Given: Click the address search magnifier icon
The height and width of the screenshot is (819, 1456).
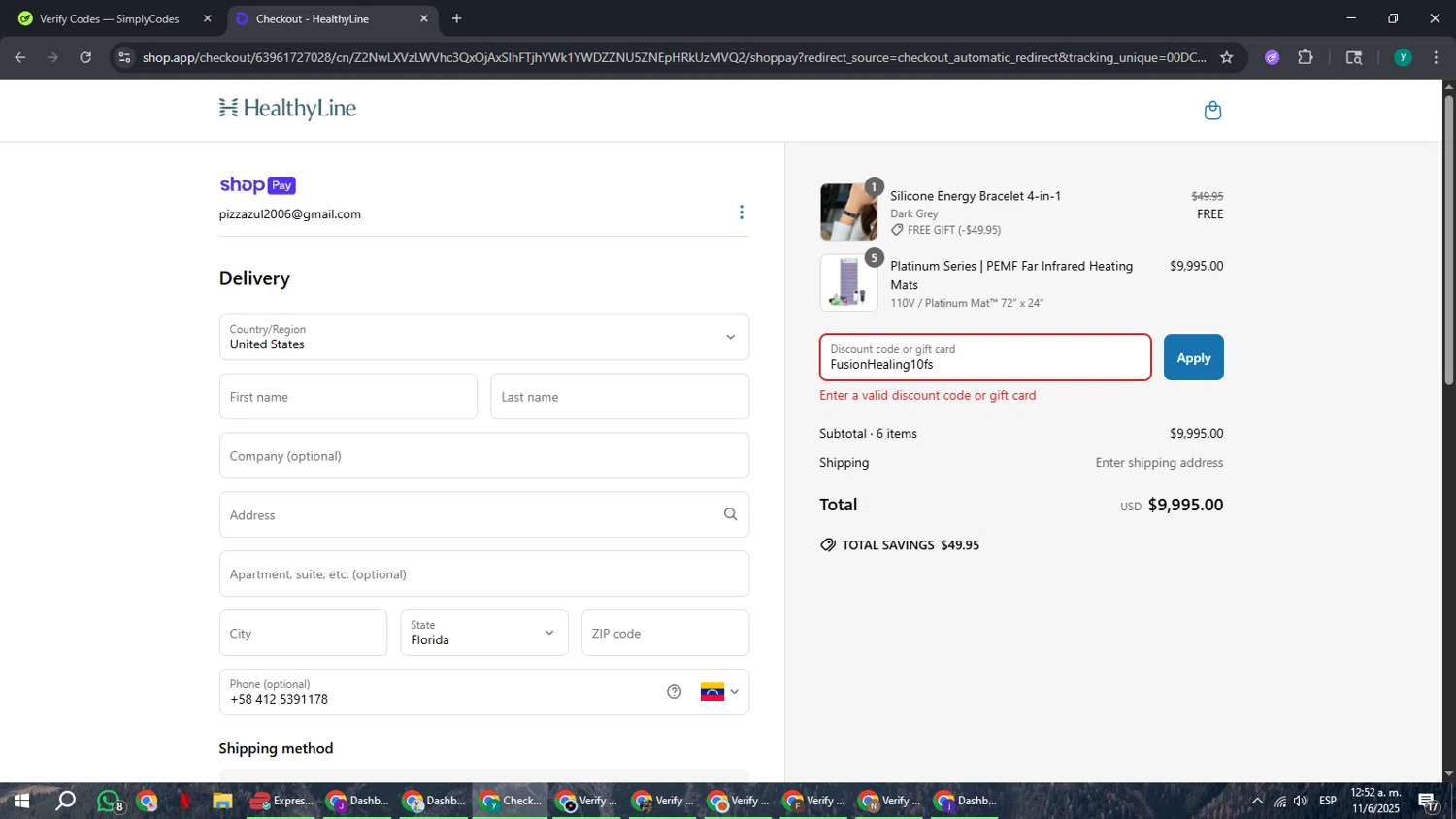Looking at the screenshot, I should [730, 514].
